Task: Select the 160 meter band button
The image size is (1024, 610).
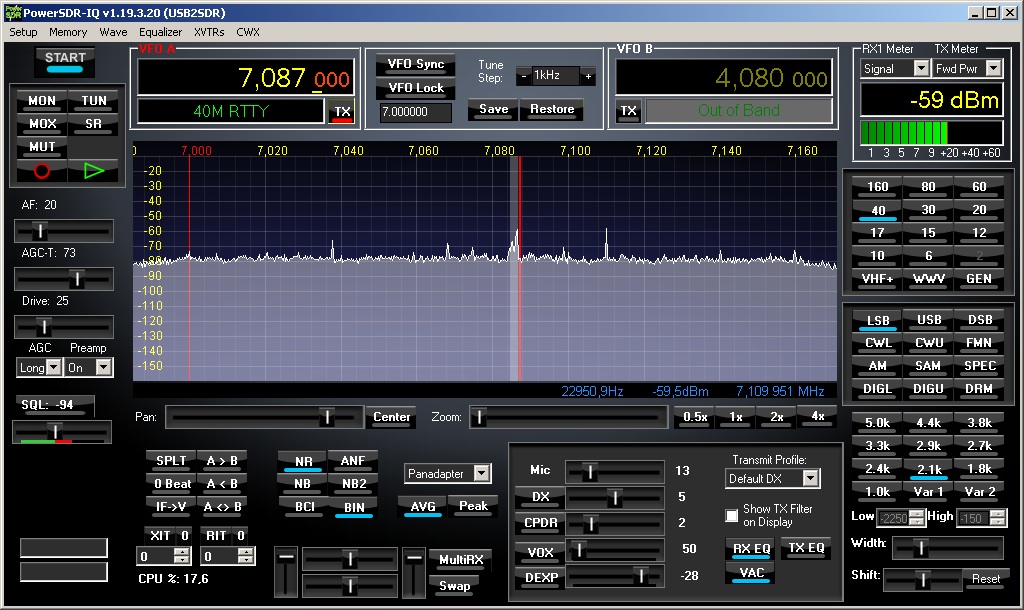Action: [878, 187]
